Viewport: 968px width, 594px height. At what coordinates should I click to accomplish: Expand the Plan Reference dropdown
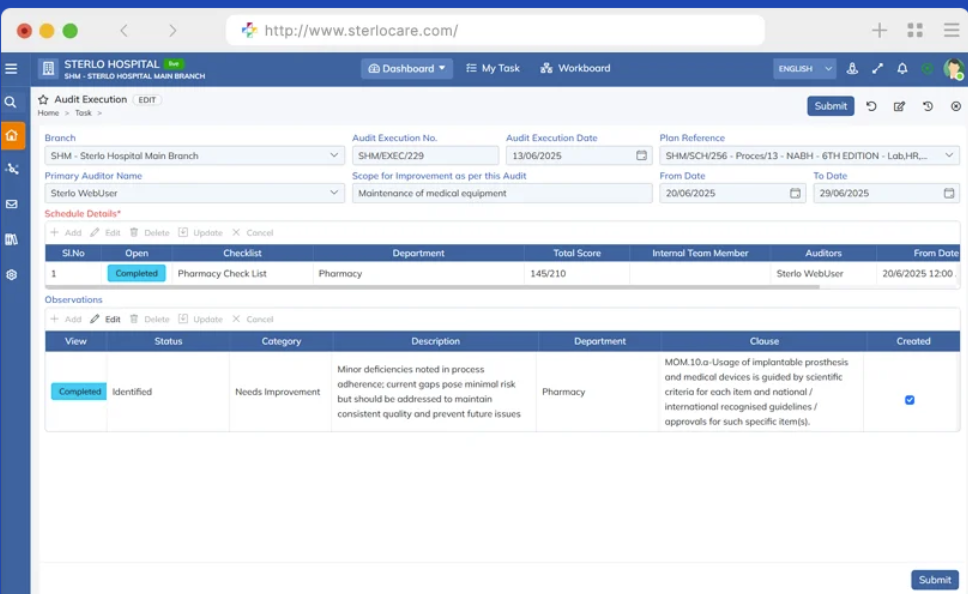coord(947,155)
